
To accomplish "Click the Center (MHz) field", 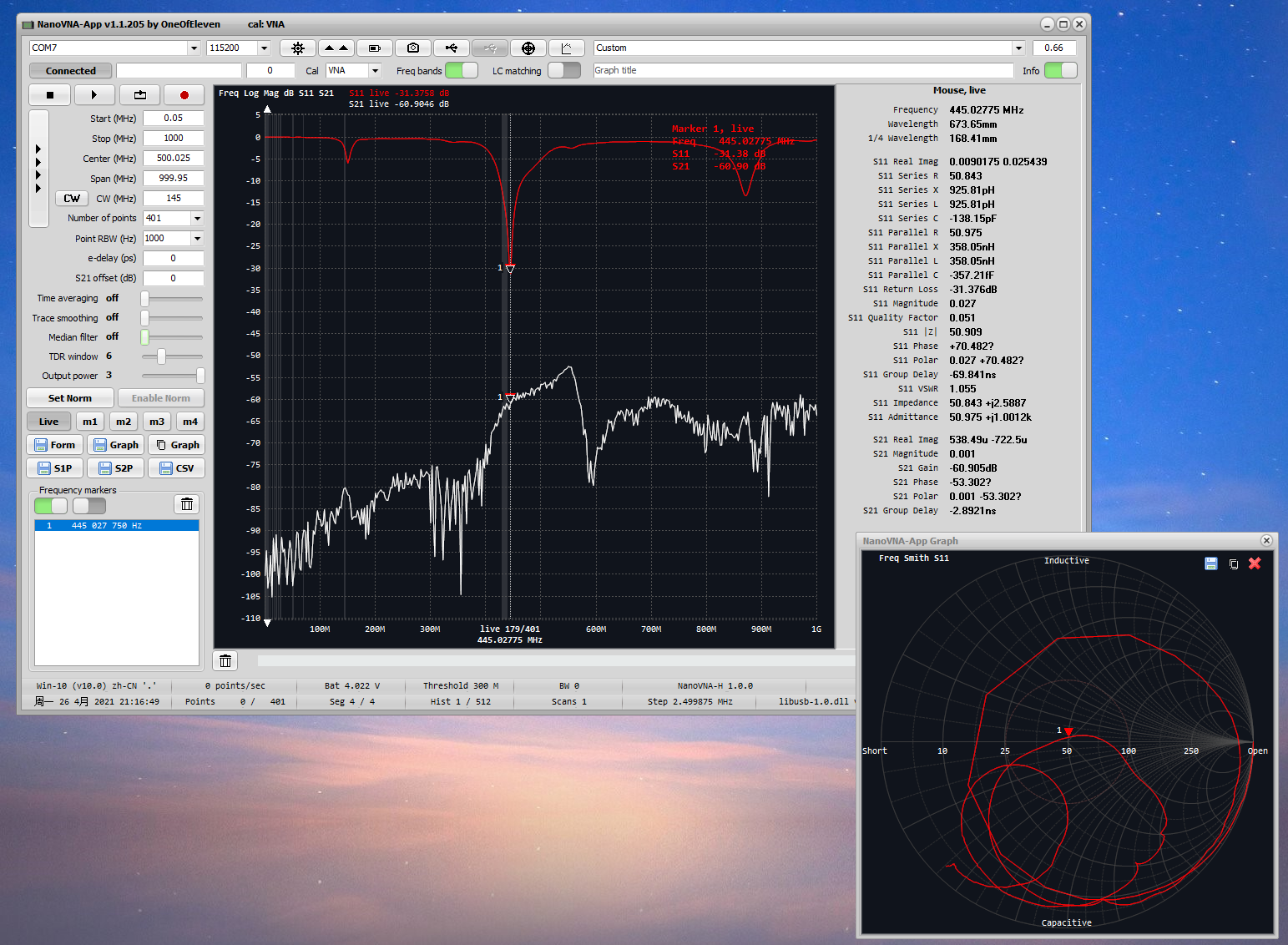I will click(173, 159).
